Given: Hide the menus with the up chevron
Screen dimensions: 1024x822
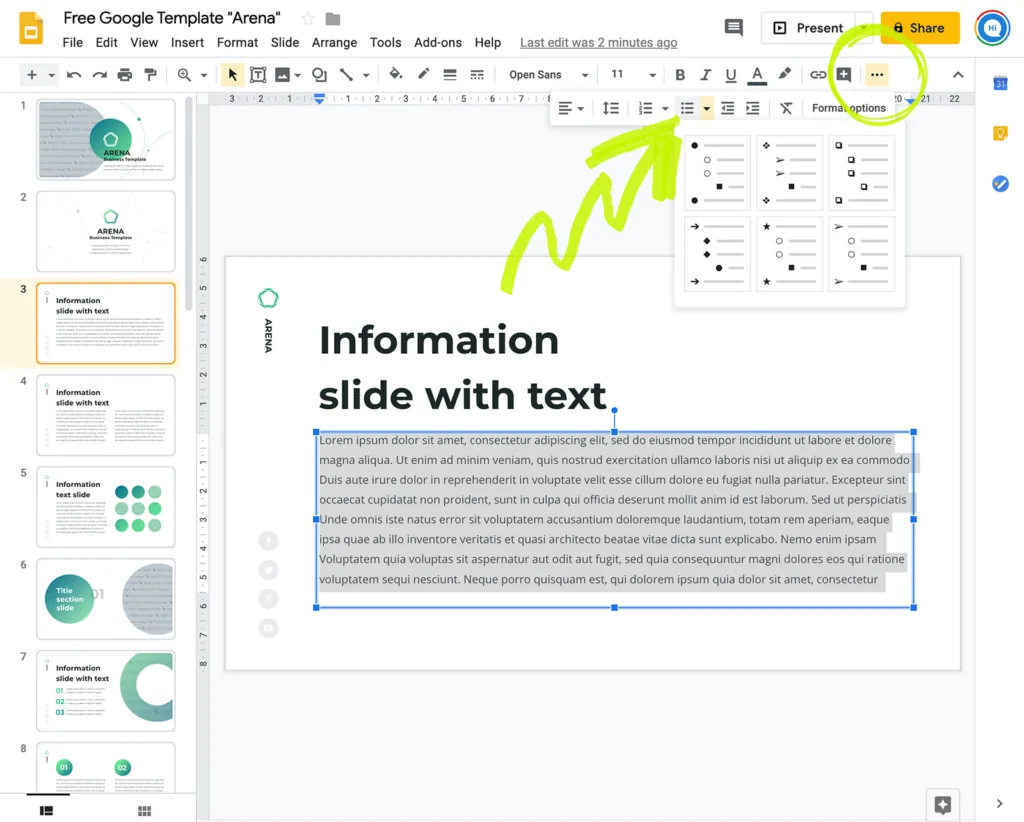Looking at the screenshot, I should (958, 75).
